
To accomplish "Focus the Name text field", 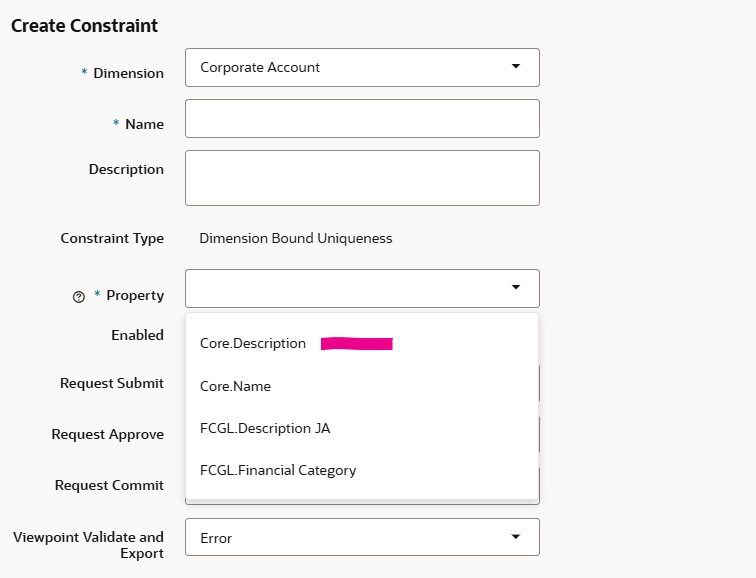I will pyautogui.click(x=362, y=118).
